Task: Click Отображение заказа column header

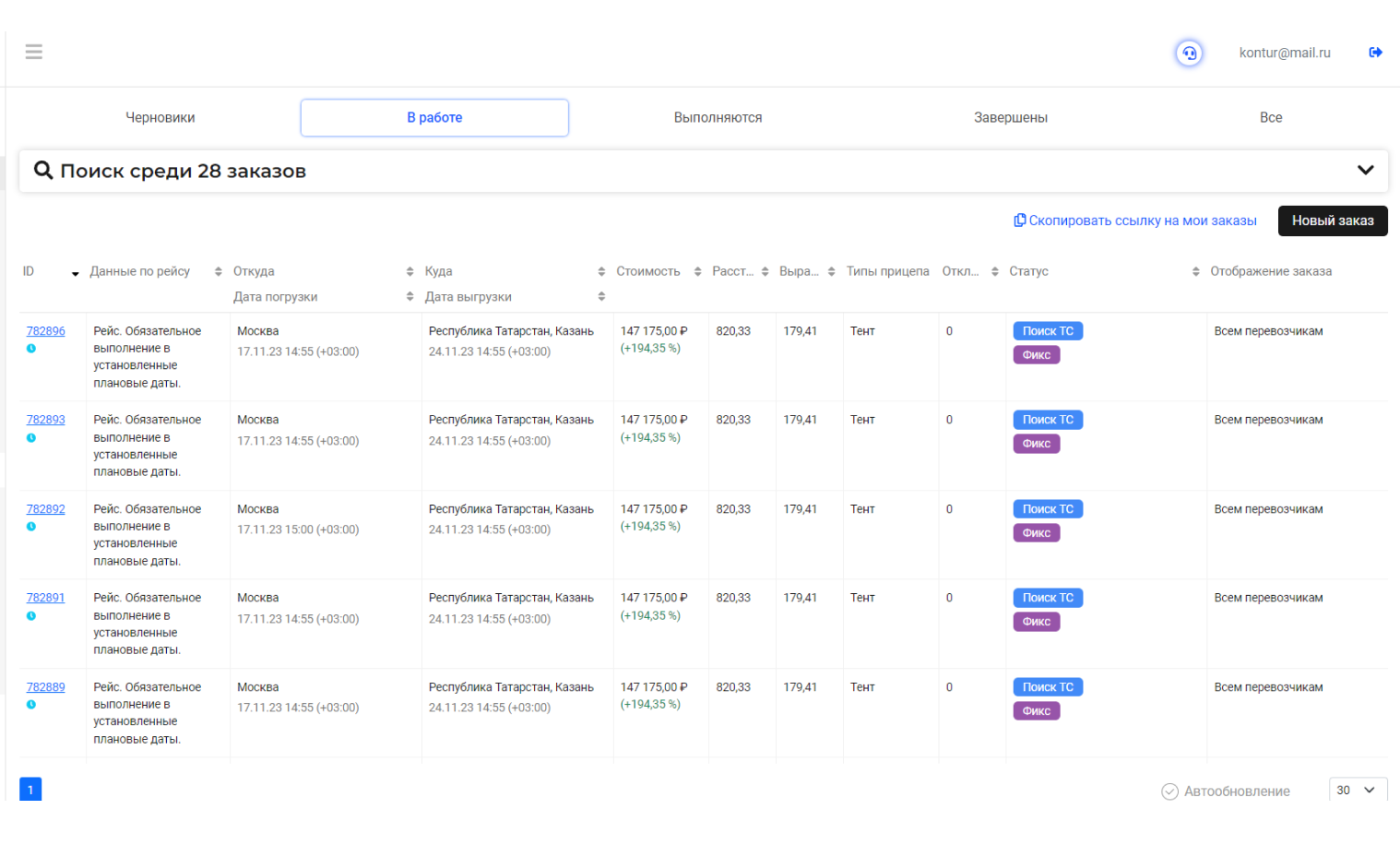Action: tap(1271, 271)
